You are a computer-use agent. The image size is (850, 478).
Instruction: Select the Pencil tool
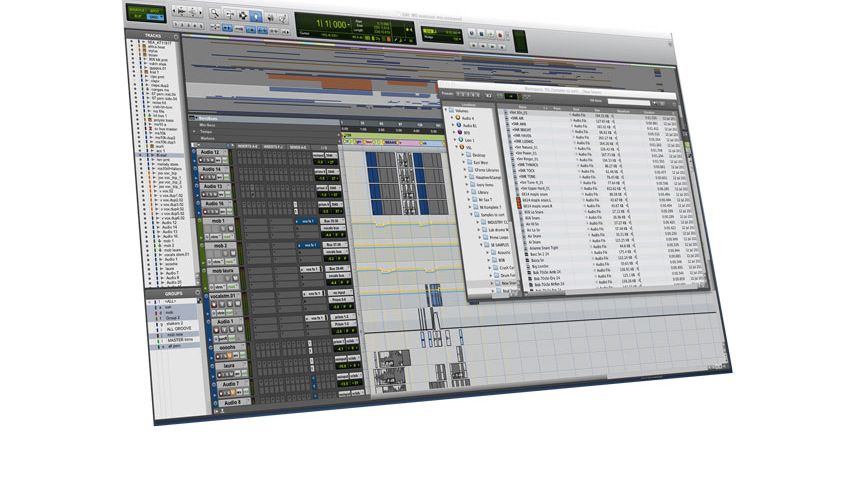[x=283, y=18]
